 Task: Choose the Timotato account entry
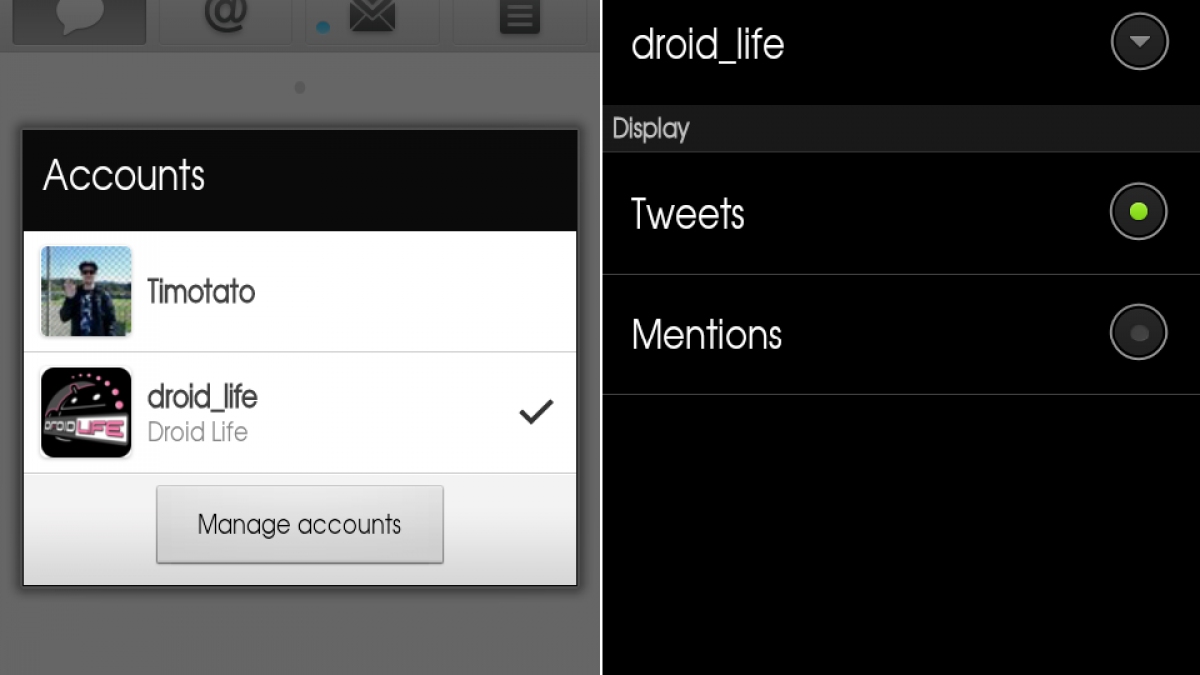coord(300,292)
